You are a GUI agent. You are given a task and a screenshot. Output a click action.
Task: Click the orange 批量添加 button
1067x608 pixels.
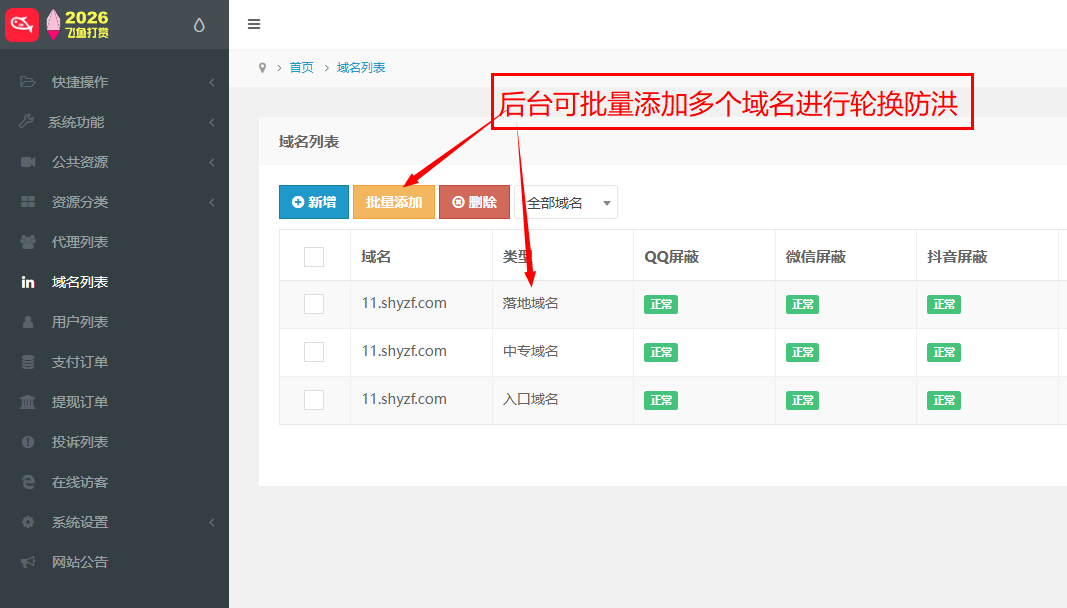(x=394, y=202)
